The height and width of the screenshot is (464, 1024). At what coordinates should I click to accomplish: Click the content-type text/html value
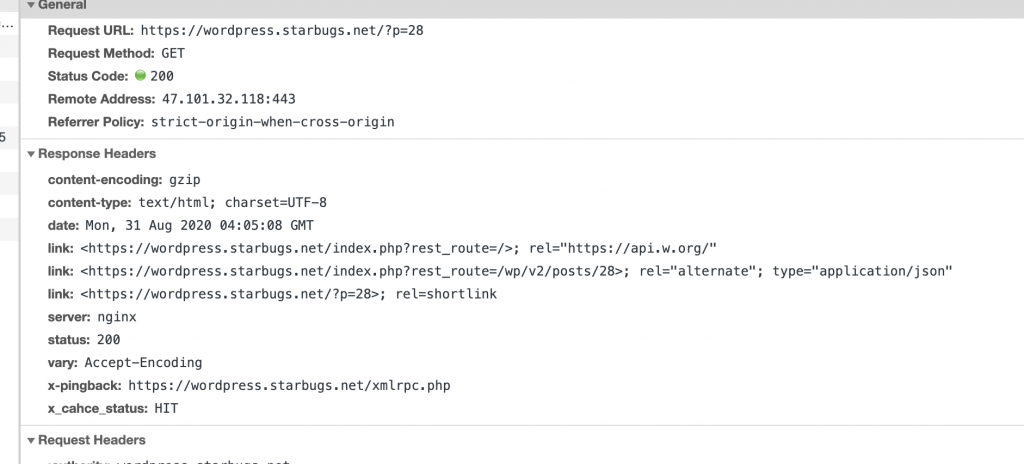pos(232,202)
